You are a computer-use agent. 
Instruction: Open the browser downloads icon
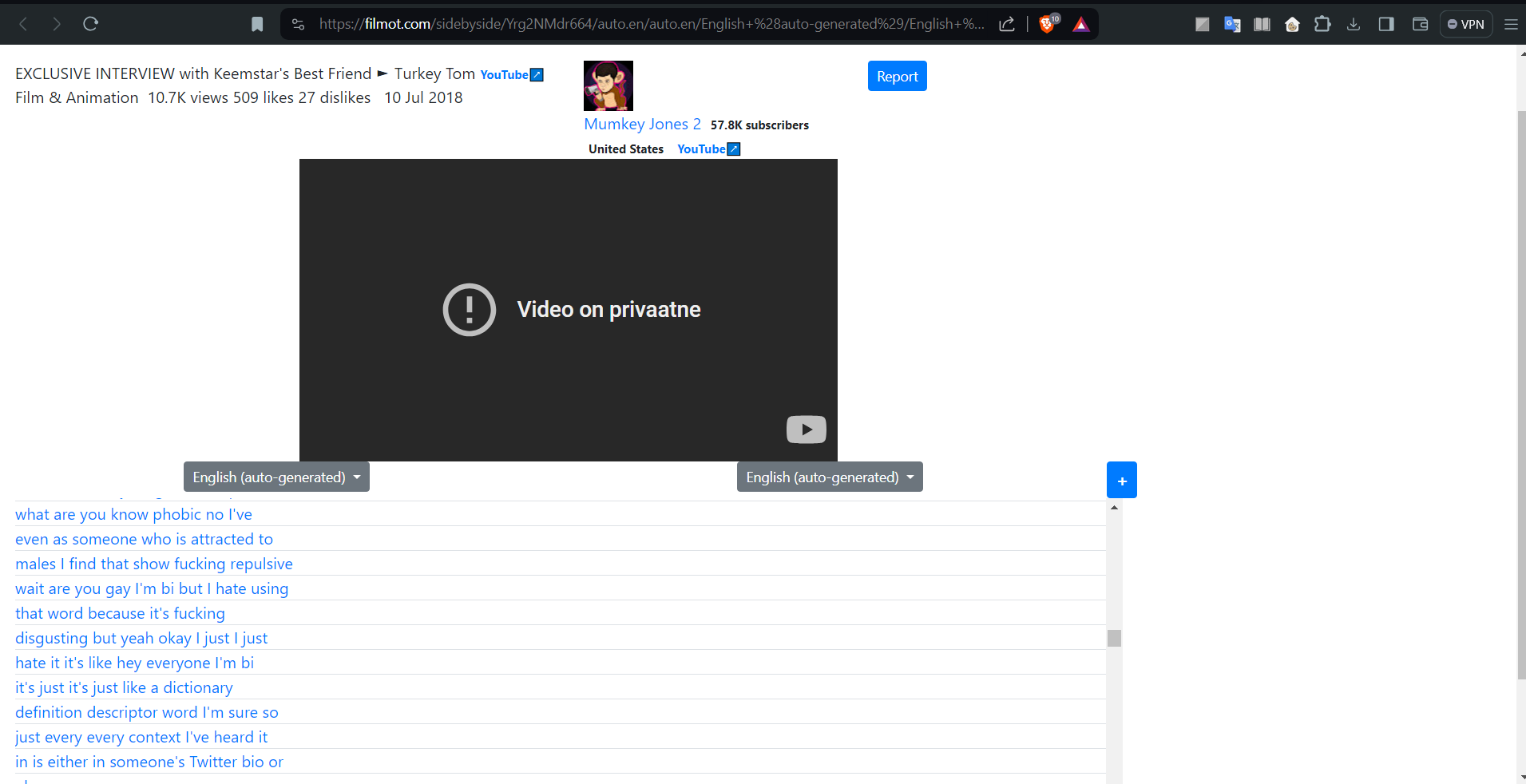coord(1354,24)
